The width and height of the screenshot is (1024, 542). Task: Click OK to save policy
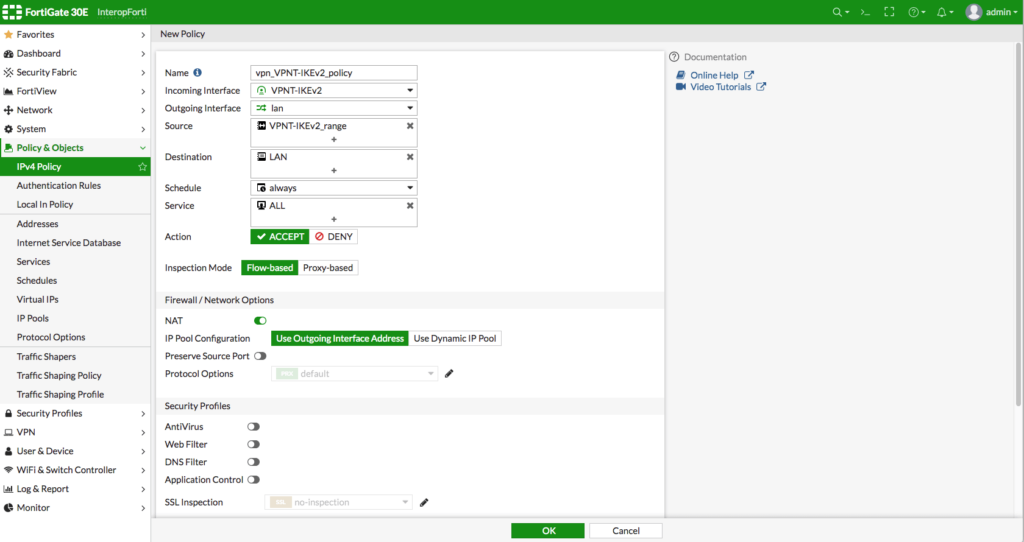[x=548, y=530]
